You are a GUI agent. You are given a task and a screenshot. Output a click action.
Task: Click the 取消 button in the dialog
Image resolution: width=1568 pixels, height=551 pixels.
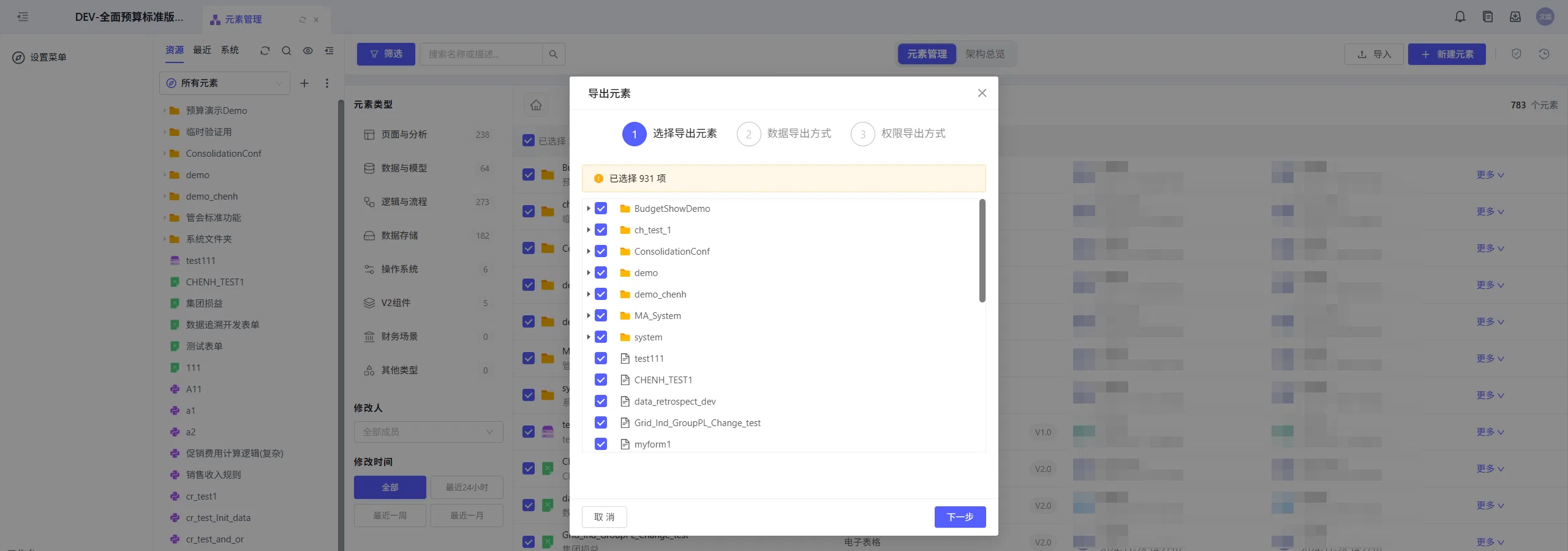[x=604, y=517]
